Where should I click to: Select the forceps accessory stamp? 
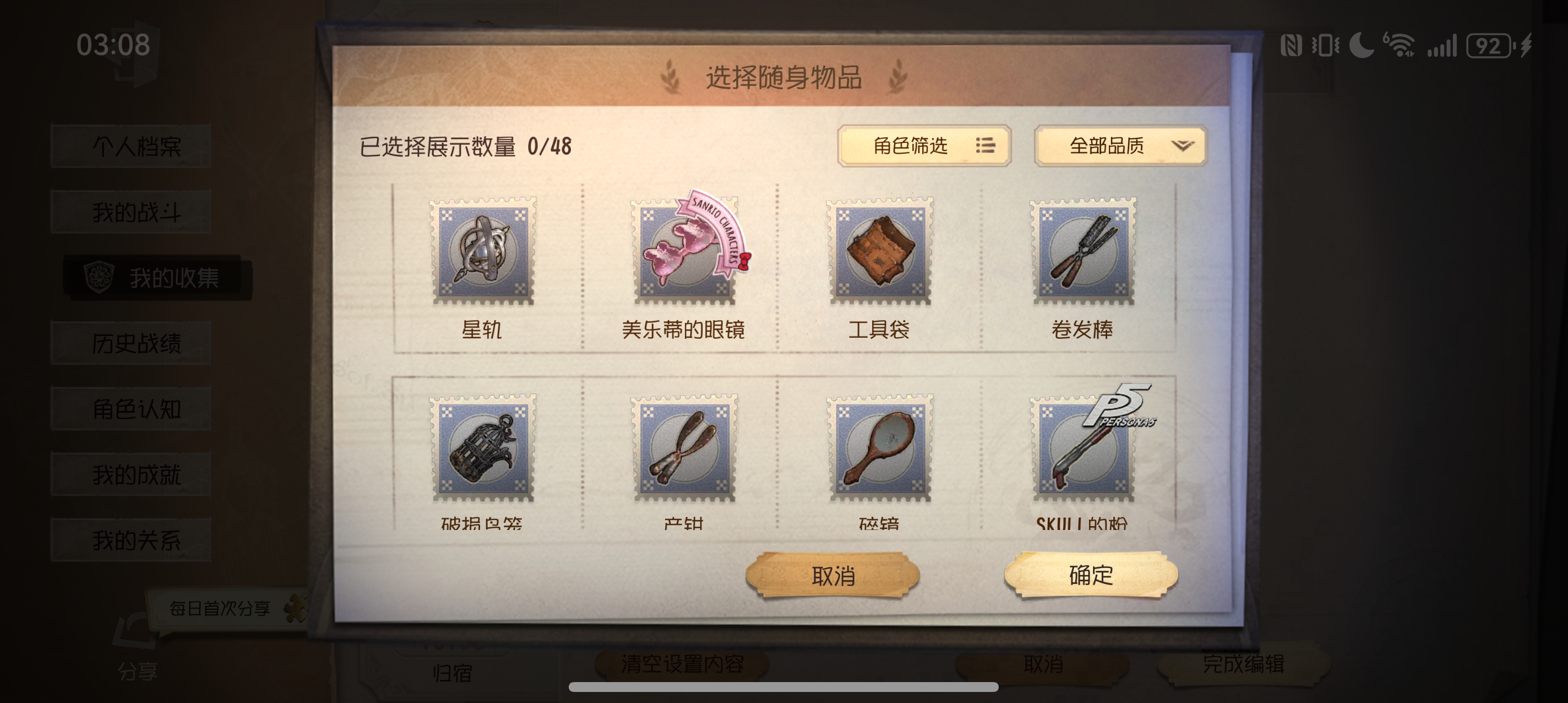pyautogui.click(x=685, y=448)
